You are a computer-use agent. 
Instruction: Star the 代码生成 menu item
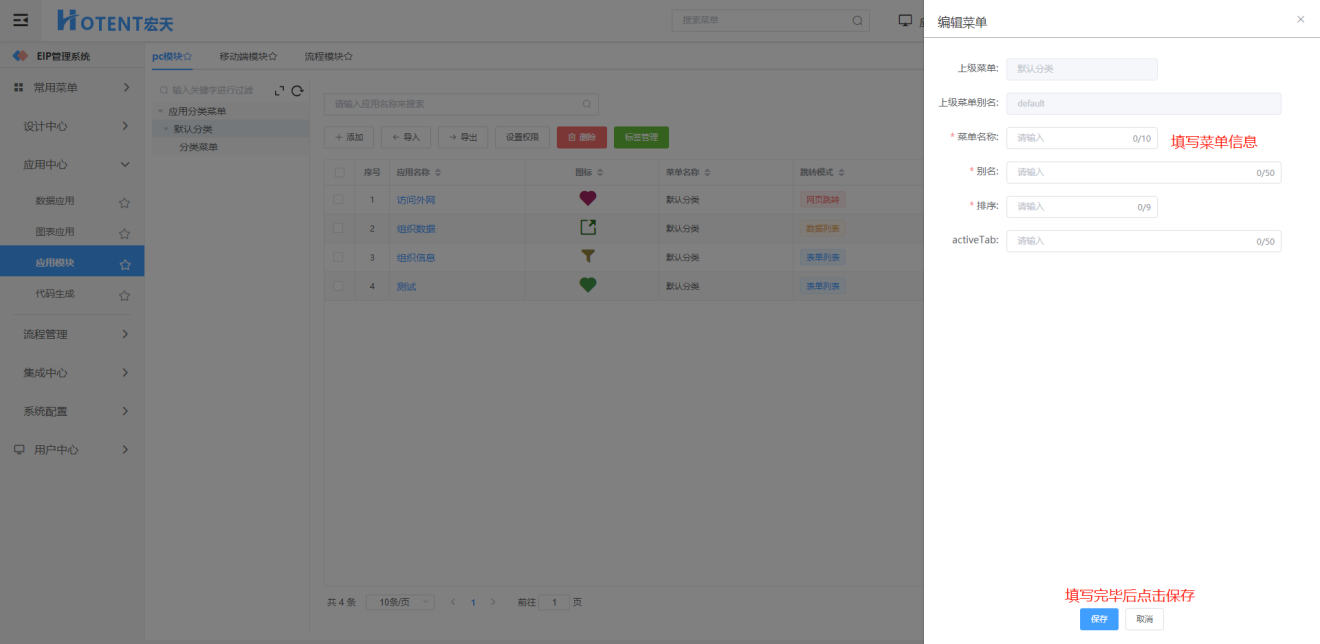125,295
